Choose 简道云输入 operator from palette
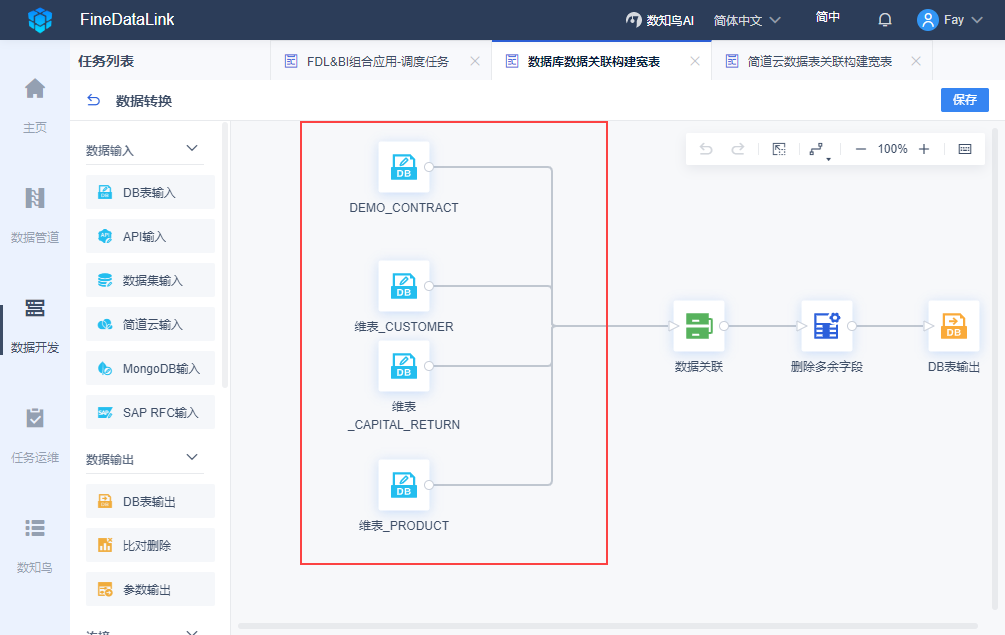This screenshot has height=635, width=1005. coord(150,324)
